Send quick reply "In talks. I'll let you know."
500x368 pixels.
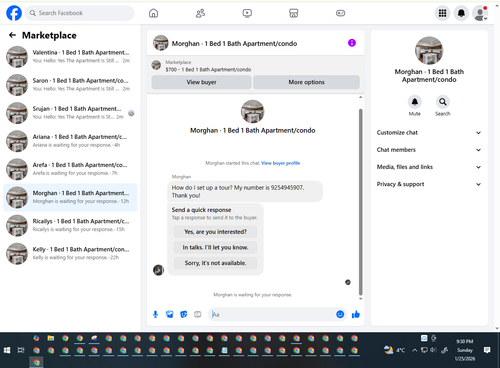click(215, 247)
